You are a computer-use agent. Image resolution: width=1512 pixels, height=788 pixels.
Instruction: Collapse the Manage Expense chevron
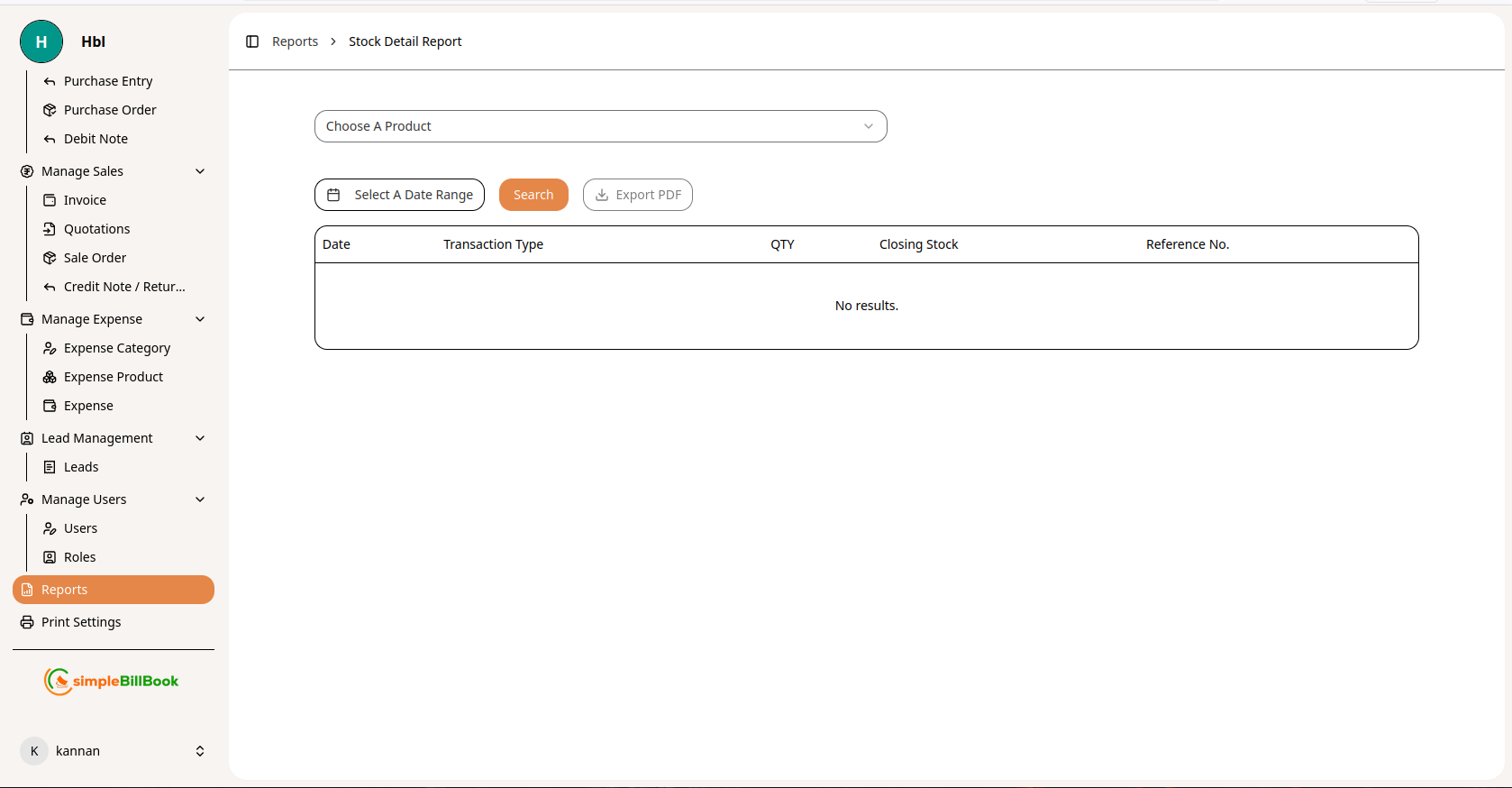point(200,319)
